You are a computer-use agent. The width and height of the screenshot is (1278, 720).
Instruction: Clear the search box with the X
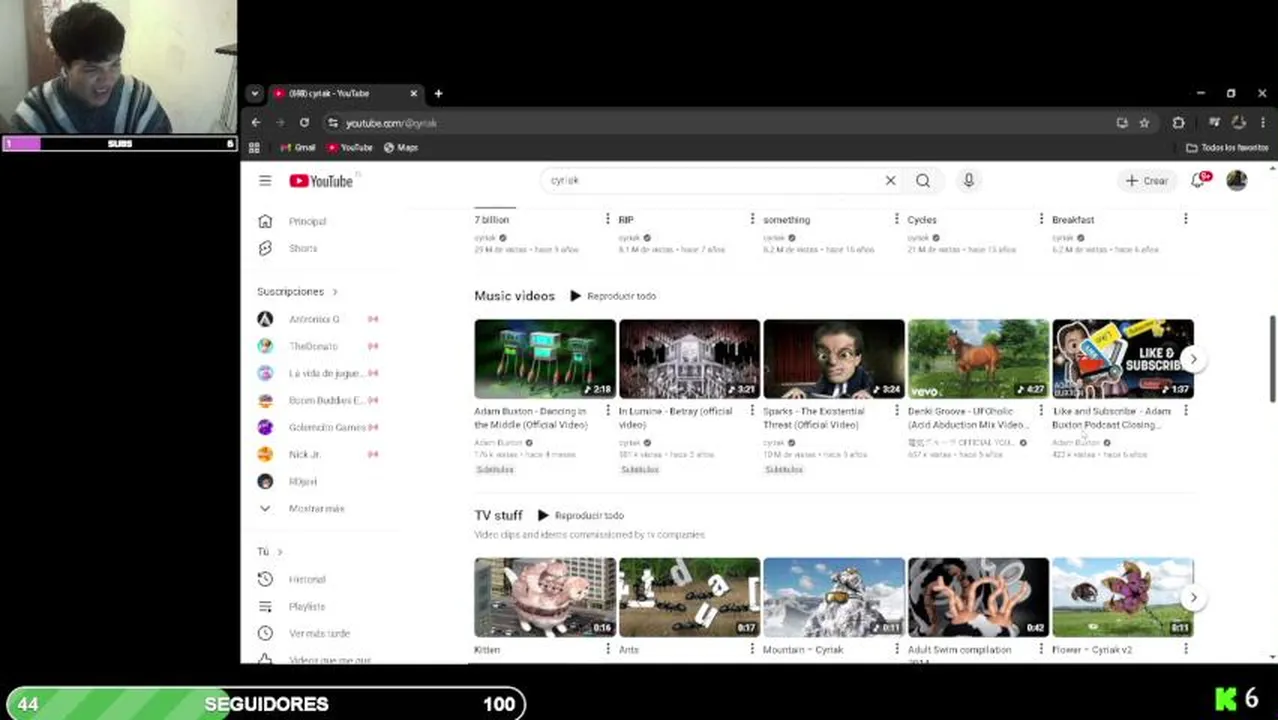tap(890, 181)
